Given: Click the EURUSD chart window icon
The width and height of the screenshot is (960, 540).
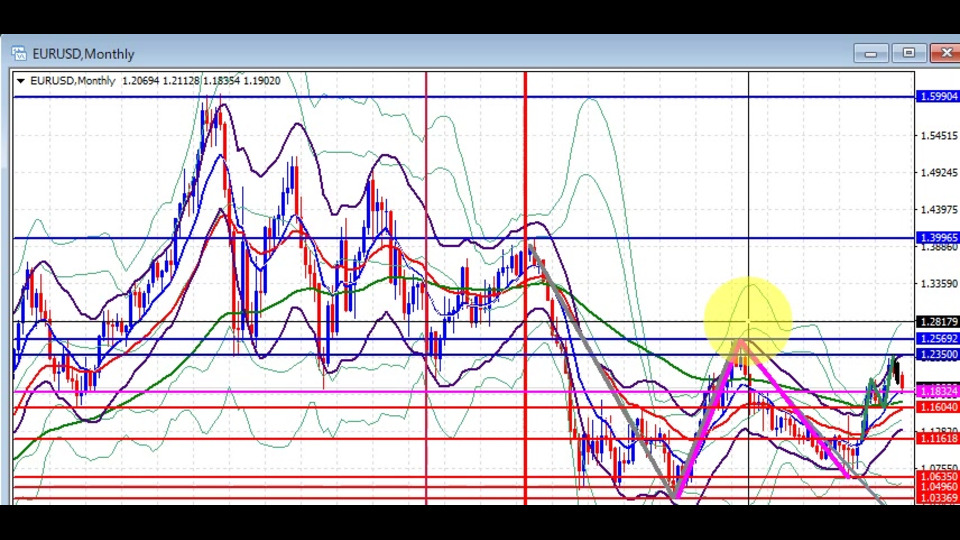Looking at the screenshot, I should coord(19,53).
